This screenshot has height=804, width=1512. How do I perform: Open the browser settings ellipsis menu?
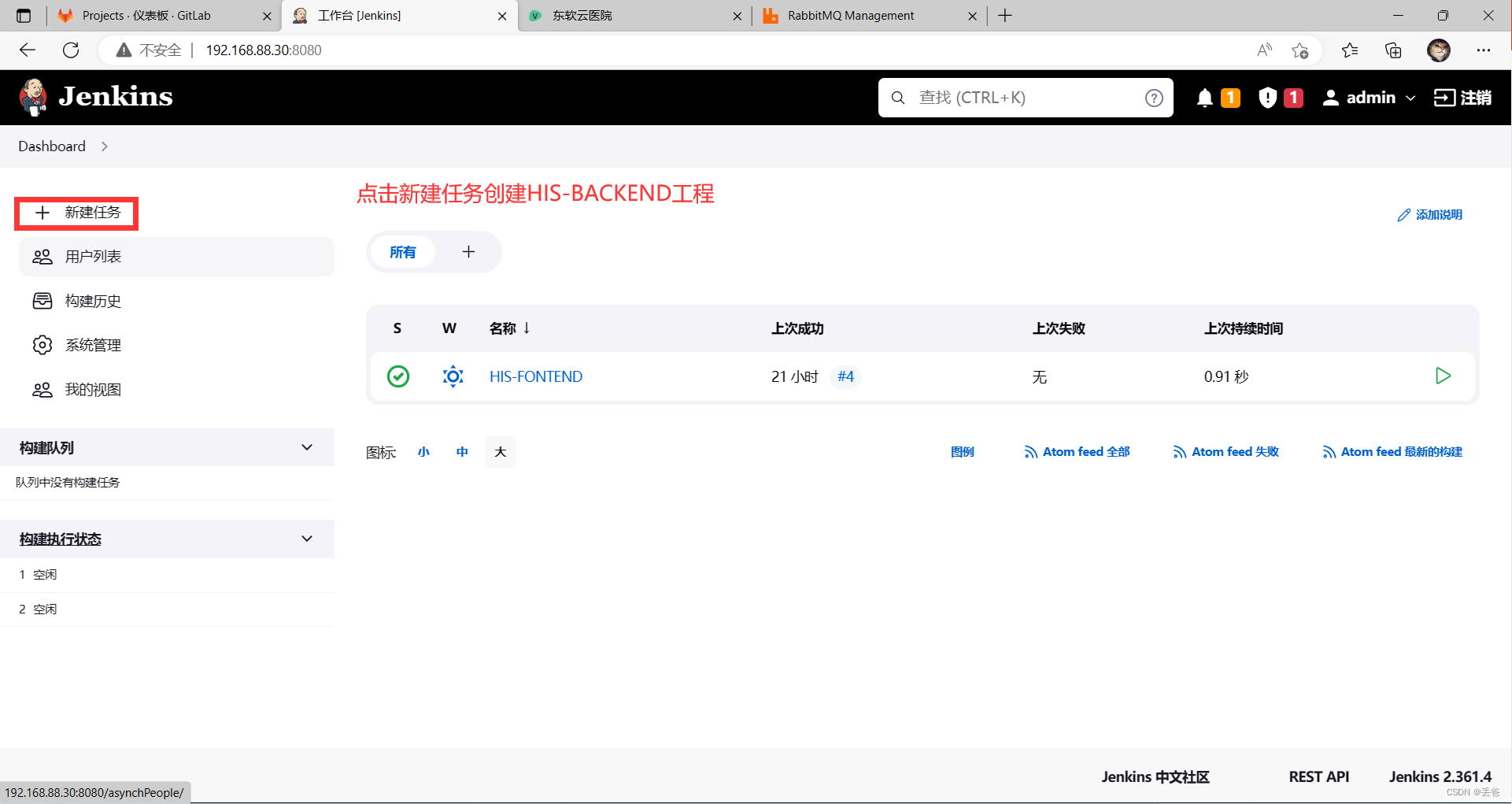click(1484, 50)
